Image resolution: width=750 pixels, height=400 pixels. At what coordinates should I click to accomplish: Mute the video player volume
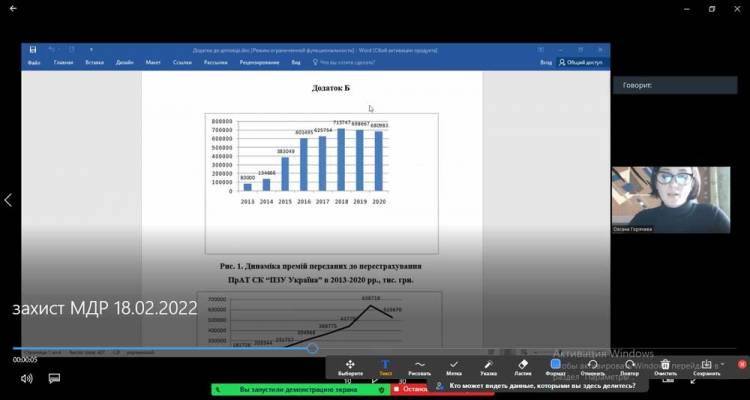pyautogui.click(x=26, y=379)
